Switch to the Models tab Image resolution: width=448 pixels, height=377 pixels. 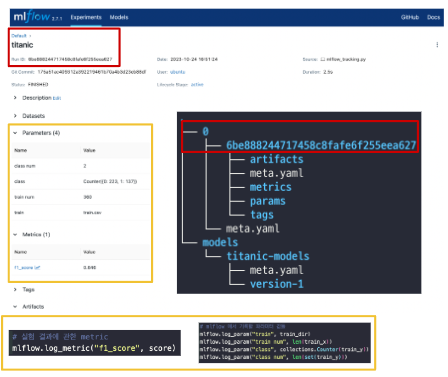[x=119, y=17]
